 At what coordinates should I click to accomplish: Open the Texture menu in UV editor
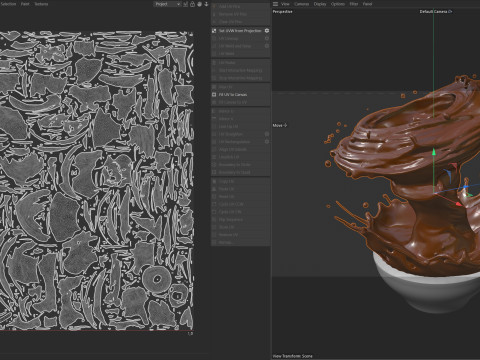tap(41, 4)
